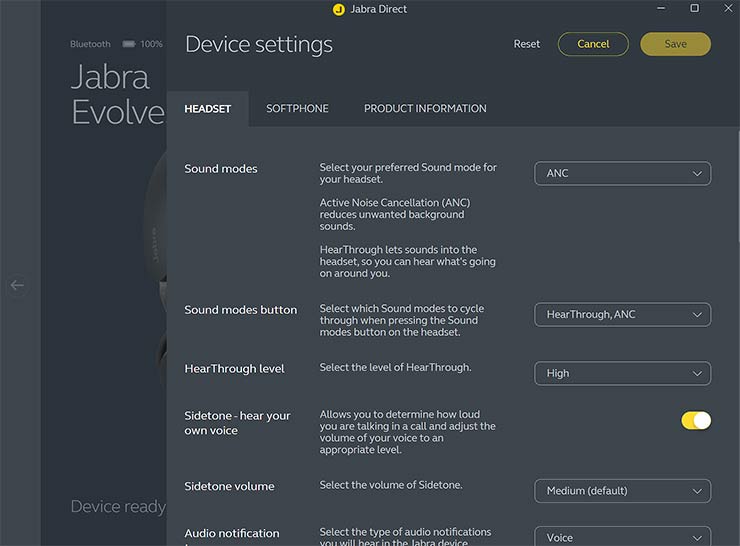Click the Jabra Direct logo icon
The image size is (740, 546).
pos(338,9)
